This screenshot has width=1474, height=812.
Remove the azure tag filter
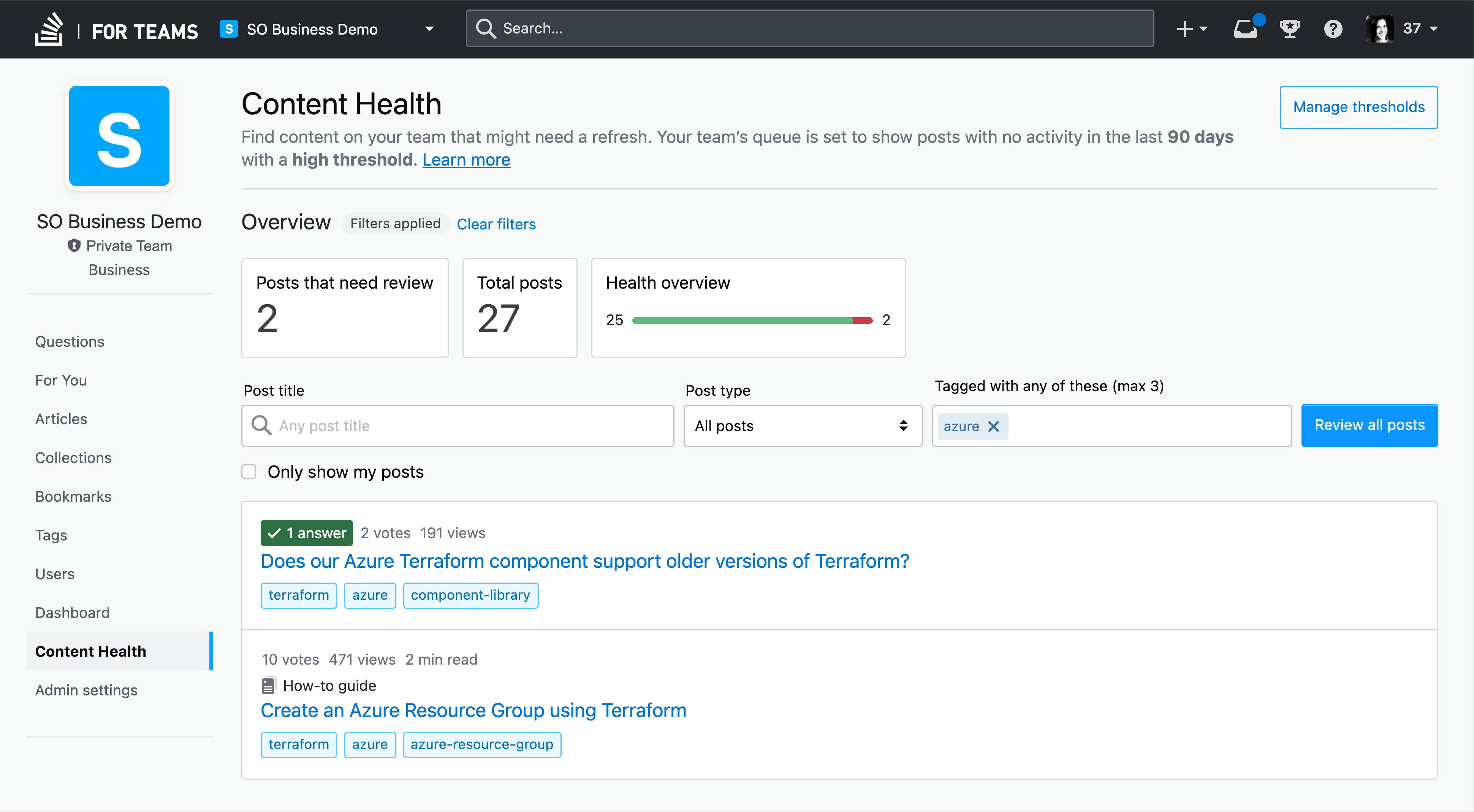coord(993,427)
